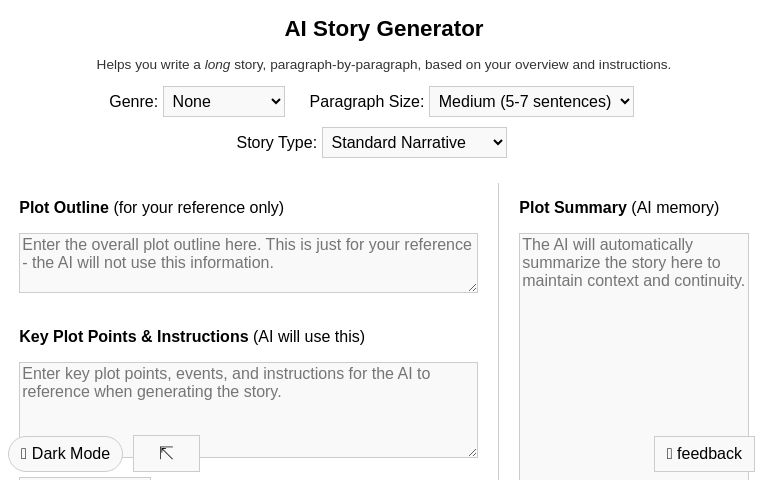Click the italic word 'long' in the description
The height and width of the screenshot is (480, 768).
217,65
